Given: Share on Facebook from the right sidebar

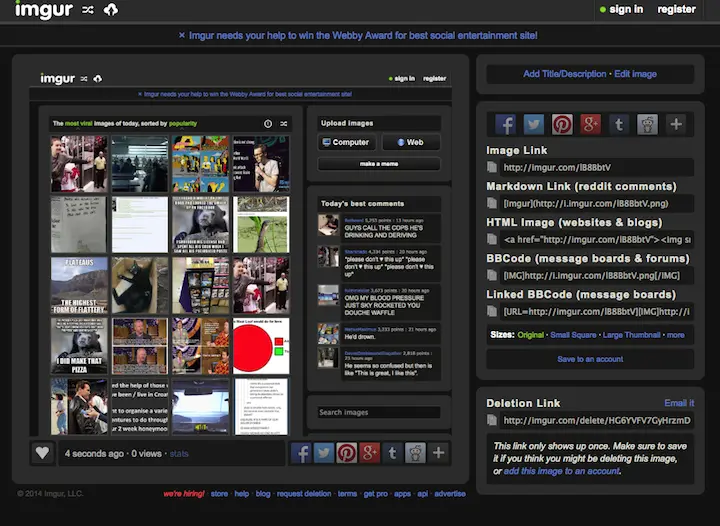Looking at the screenshot, I should 505,124.
